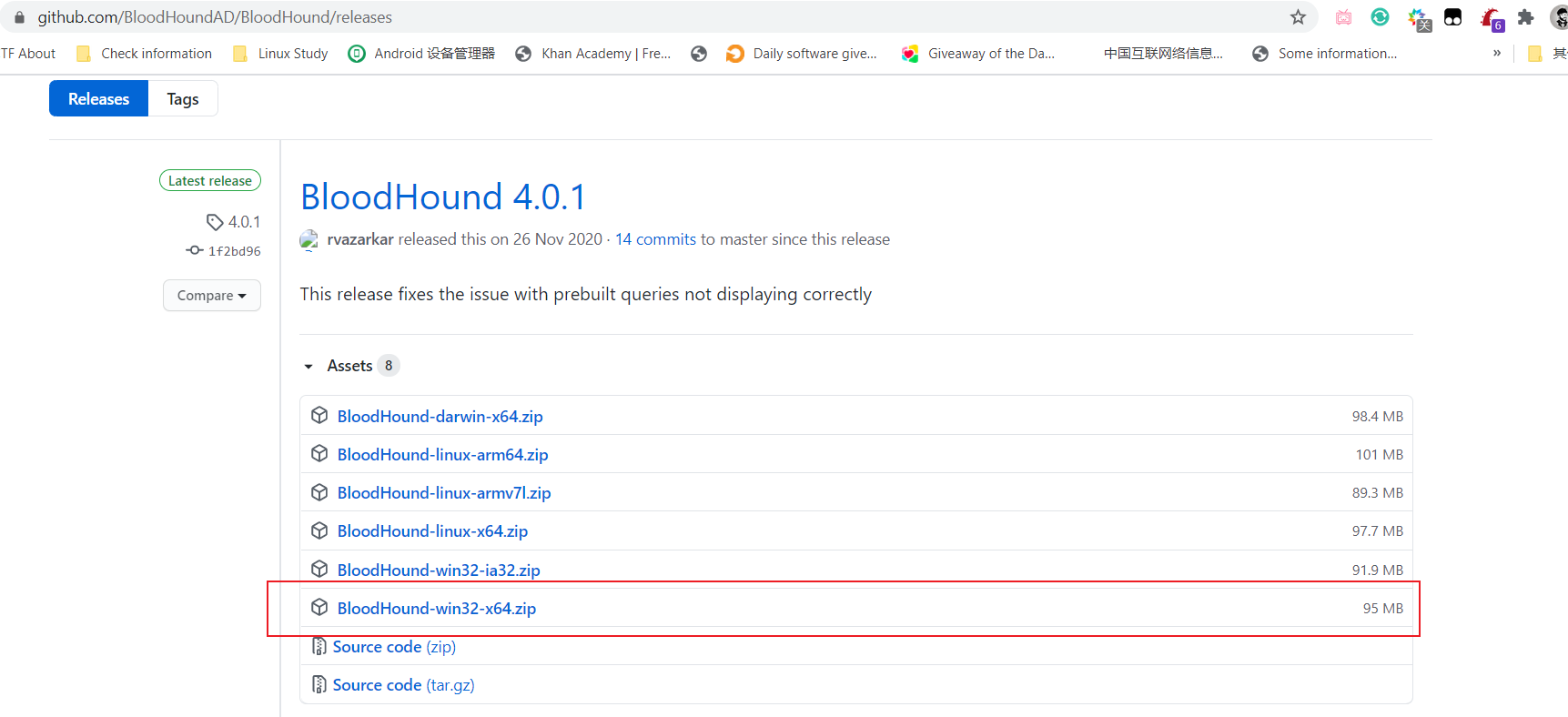Open the BloodHound 4.0.1 release title
This screenshot has width=1568, height=717.
click(442, 197)
